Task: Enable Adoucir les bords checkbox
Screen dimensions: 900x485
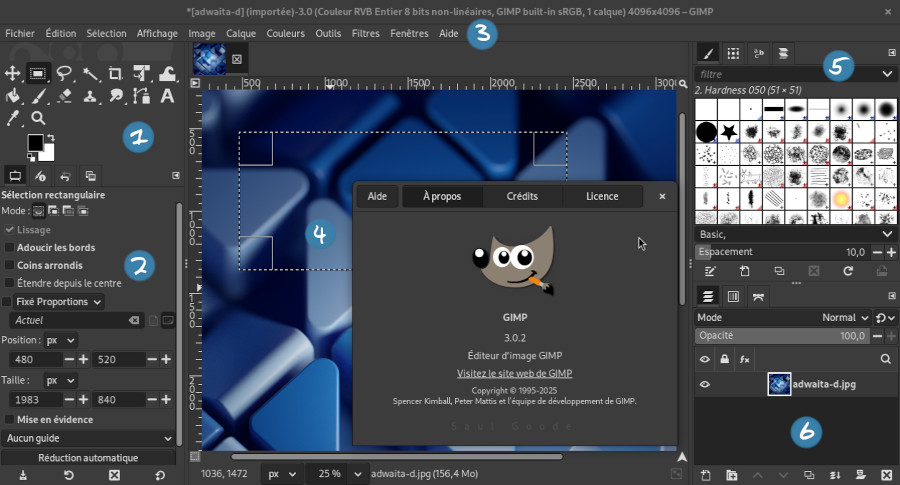Action: (x=9, y=247)
